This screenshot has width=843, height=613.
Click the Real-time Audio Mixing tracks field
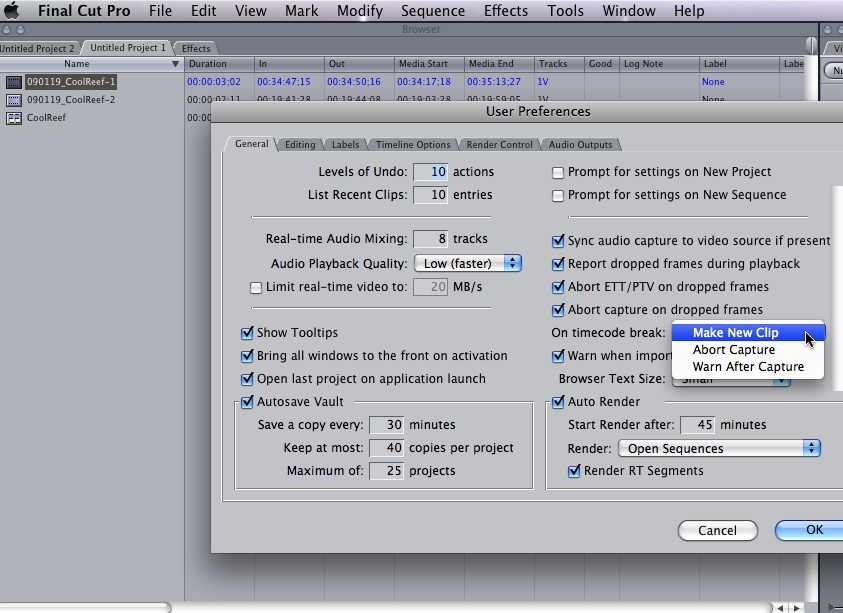430,239
